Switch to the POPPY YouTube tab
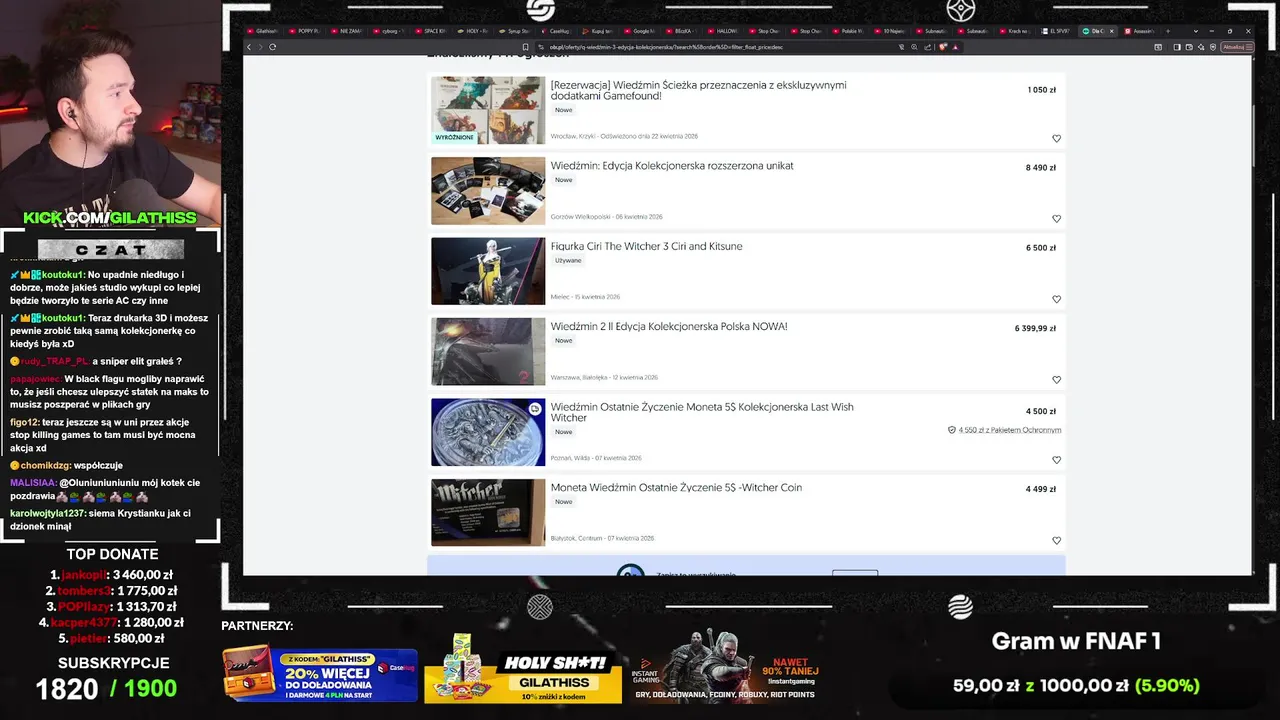Screen dimensions: 1280x720 (305, 31)
